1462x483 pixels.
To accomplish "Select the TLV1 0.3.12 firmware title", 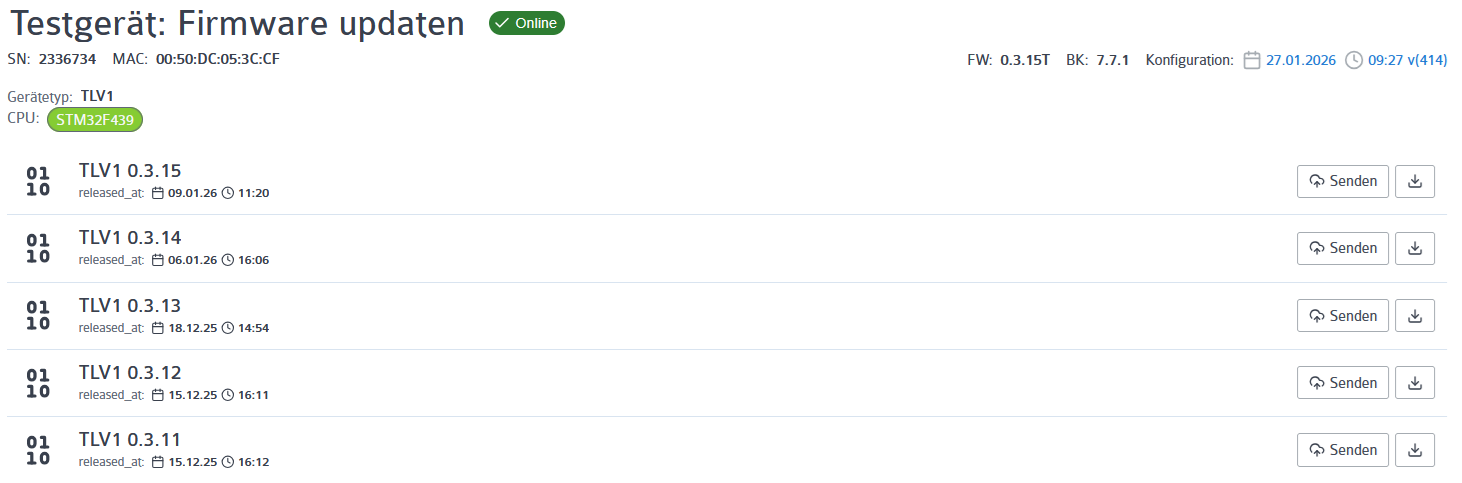I will point(130,372).
